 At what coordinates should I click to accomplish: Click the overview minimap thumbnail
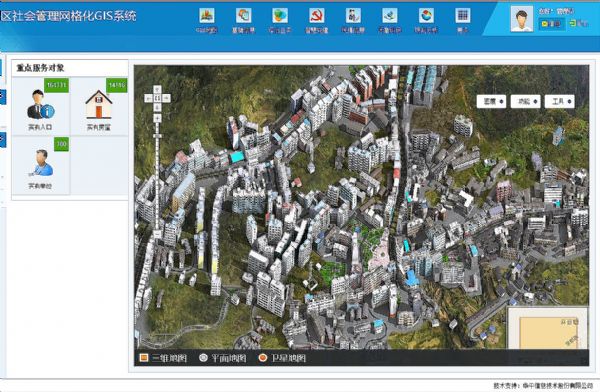click(548, 328)
